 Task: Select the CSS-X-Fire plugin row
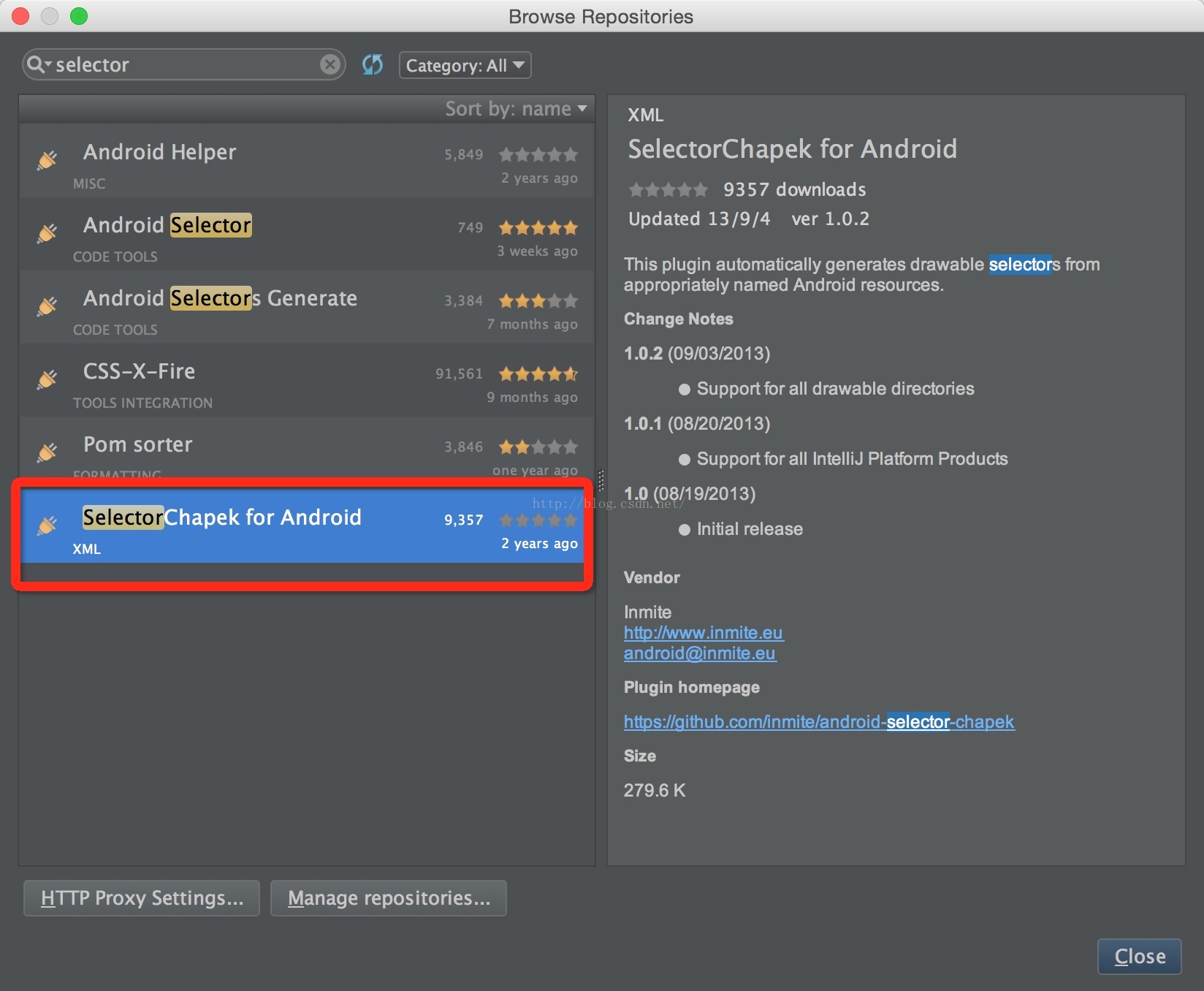click(x=306, y=380)
